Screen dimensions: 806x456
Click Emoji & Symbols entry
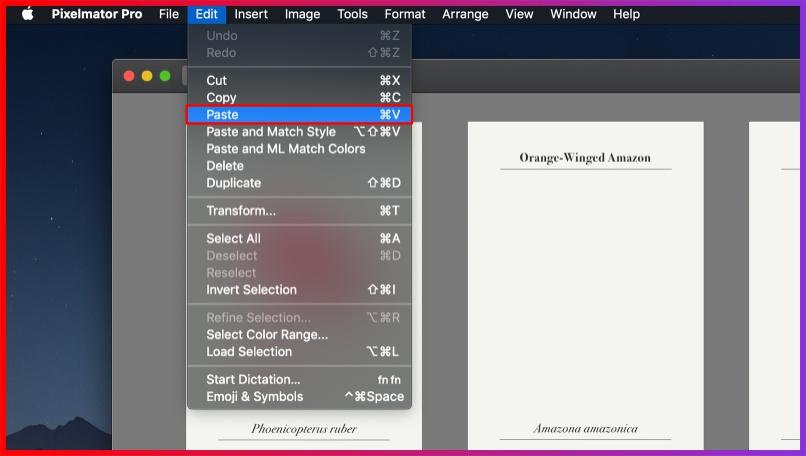[x=254, y=397]
